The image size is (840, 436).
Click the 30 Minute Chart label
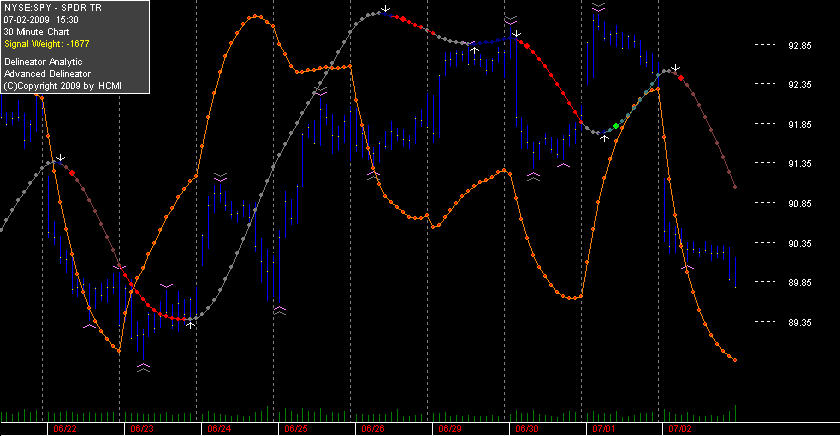click(x=36, y=32)
